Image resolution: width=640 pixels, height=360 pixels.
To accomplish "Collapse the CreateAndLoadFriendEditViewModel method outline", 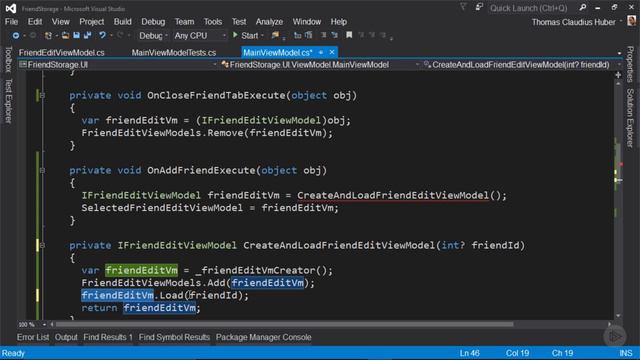I will click(x=42, y=245).
